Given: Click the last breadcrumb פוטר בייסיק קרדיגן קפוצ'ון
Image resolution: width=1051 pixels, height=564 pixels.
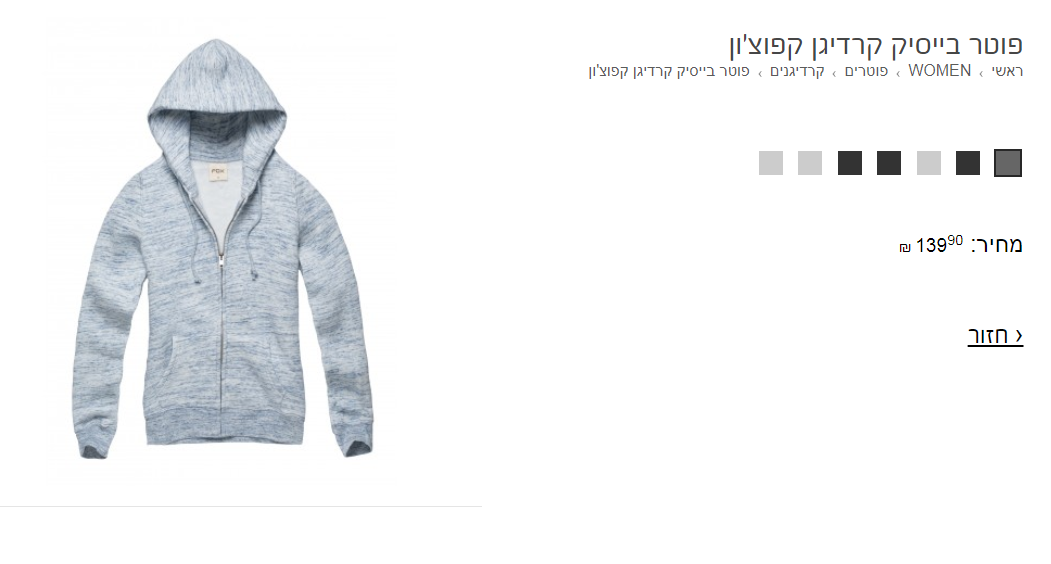Looking at the screenshot, I should 669,71.
